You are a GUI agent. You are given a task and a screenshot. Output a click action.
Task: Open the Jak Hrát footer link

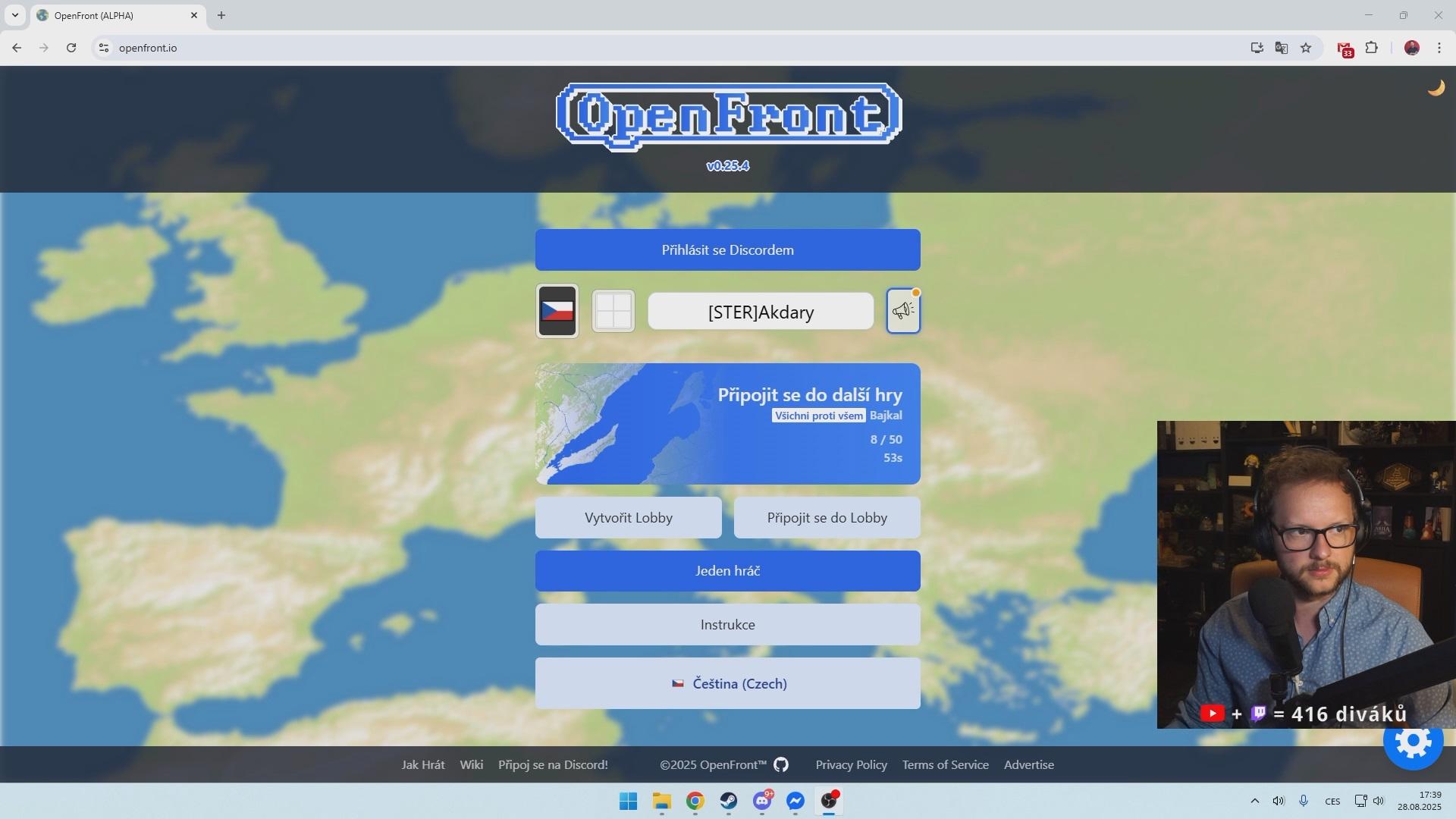423,764
